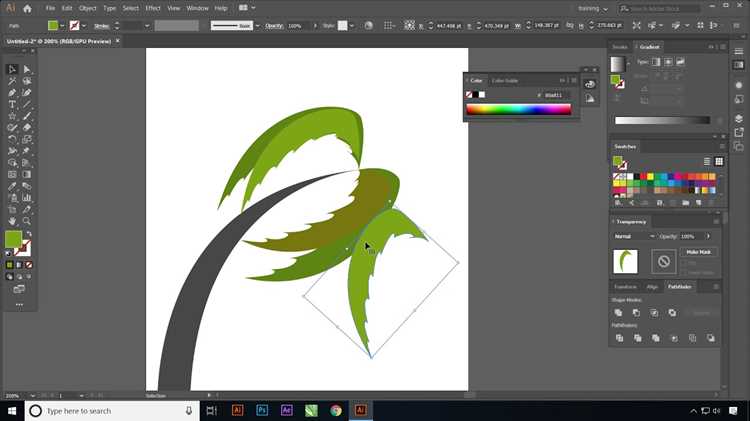The width and height of the screenshot is (750, 421).
Task: Click the Unite shape mode icon in Pathfinder
Action: pos(618,312)
